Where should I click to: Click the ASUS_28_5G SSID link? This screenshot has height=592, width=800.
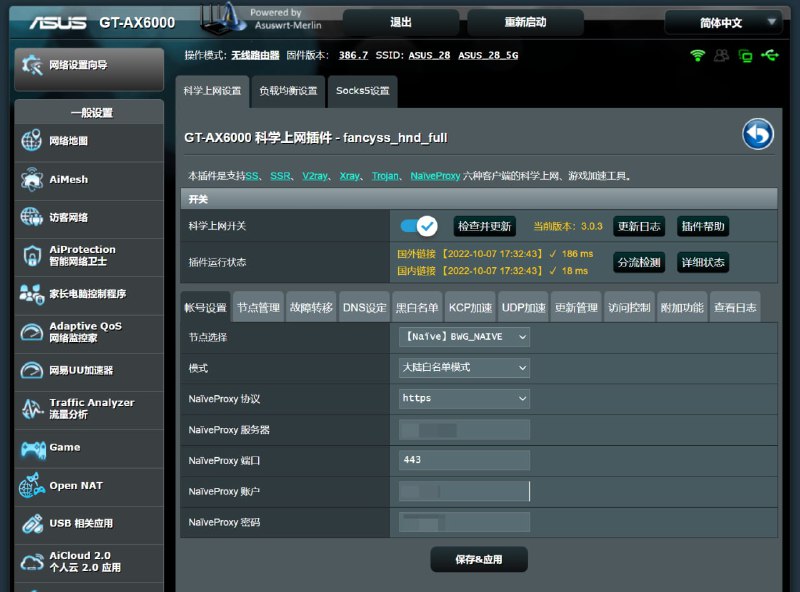[x=488, y=55]
